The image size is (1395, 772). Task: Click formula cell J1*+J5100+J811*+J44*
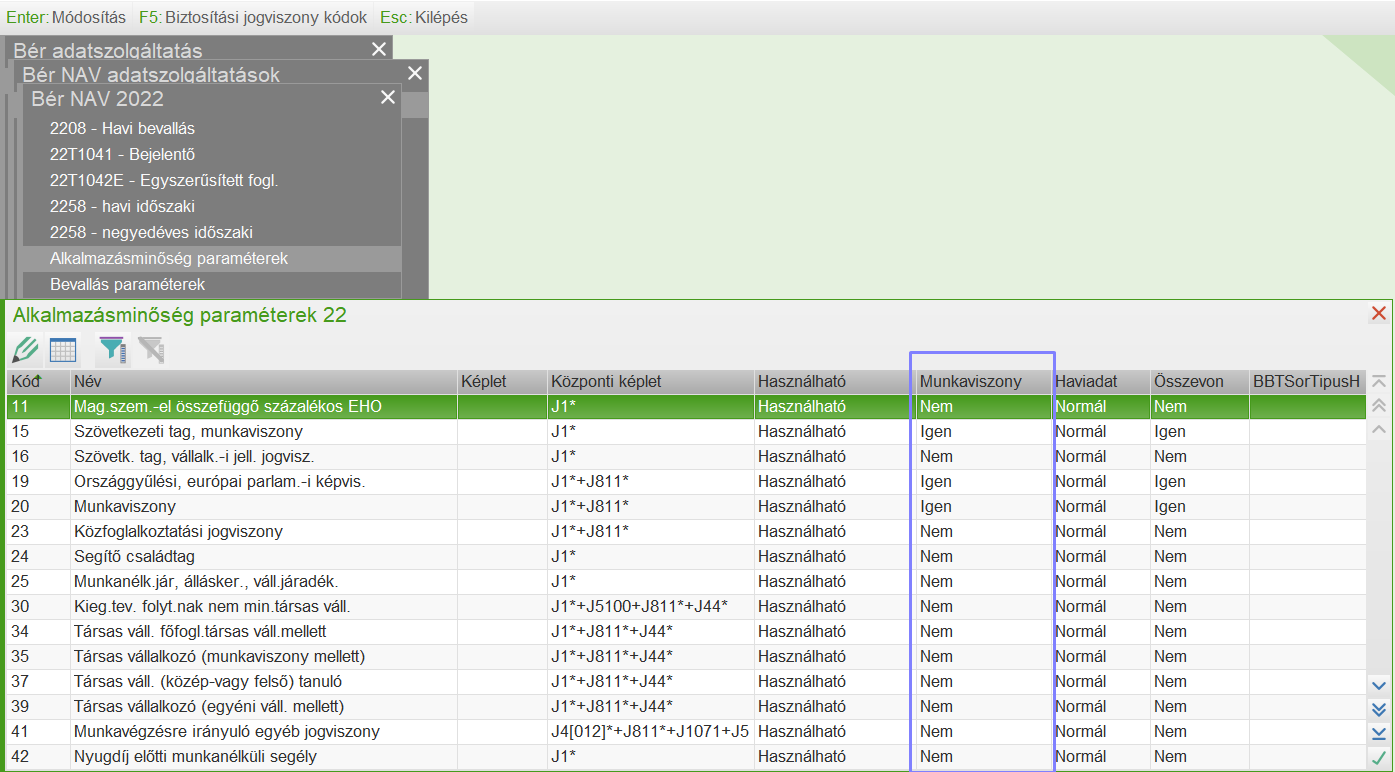651,607
